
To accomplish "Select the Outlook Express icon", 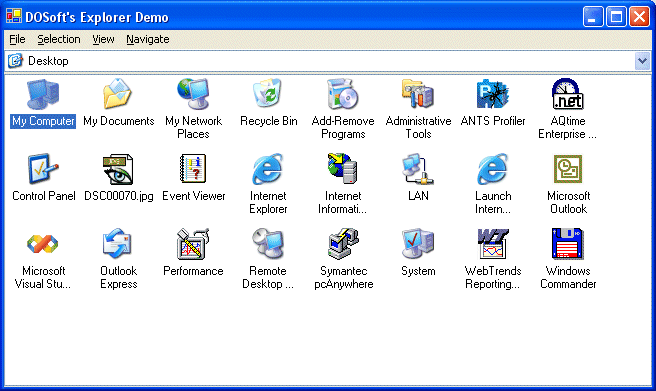I will click(118, 244).
